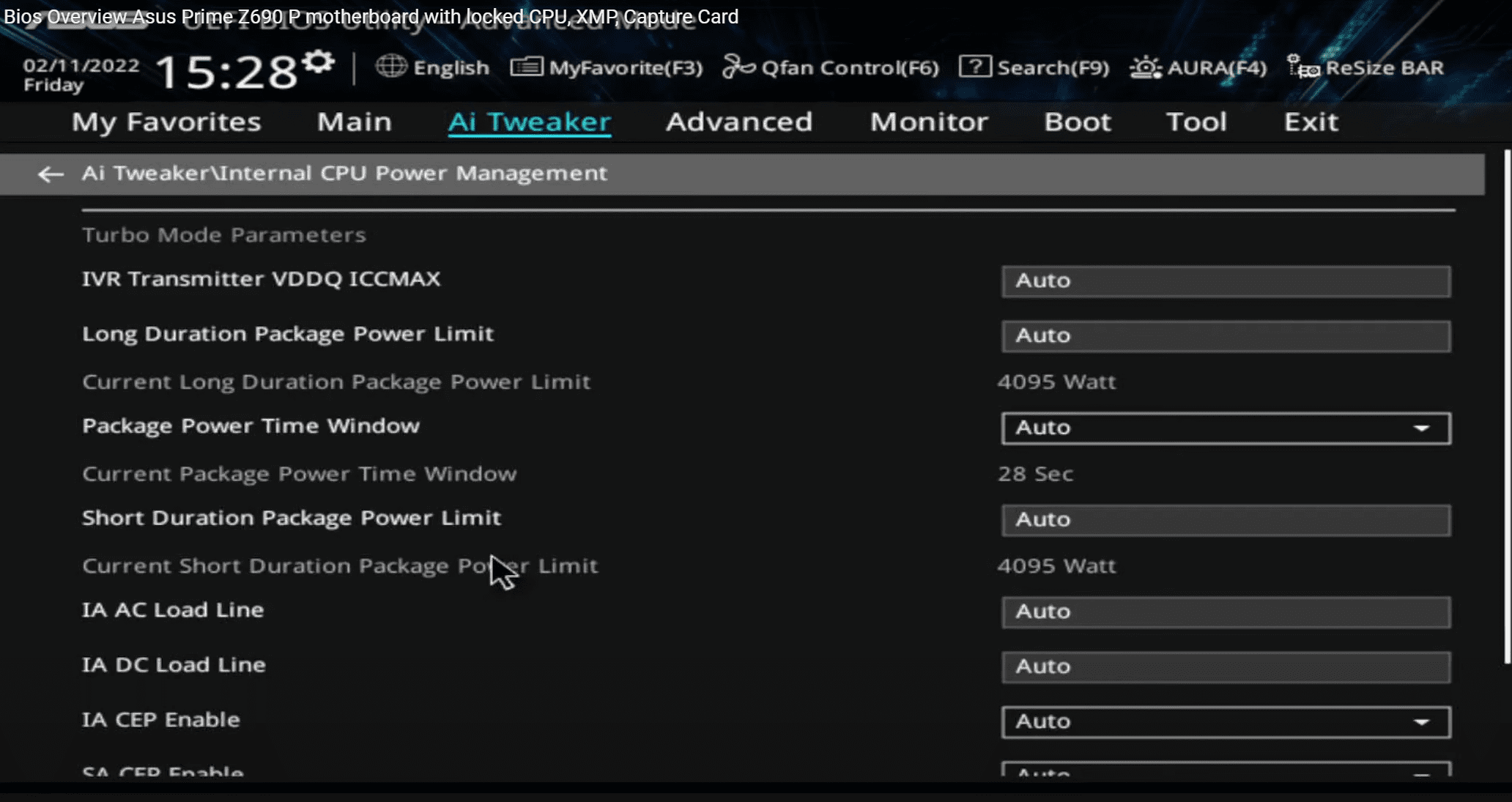Select Short Duration Package Power Limit label
Image resolution: width=1512 pixels, height=802 pixels.
(291, 518)
